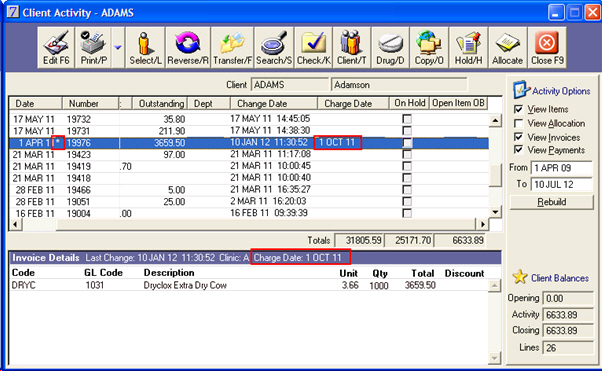The height and width of the screenshot is (371, 602).
Task: Click the Transfer/F folder icon
Action: click(232, 48)
